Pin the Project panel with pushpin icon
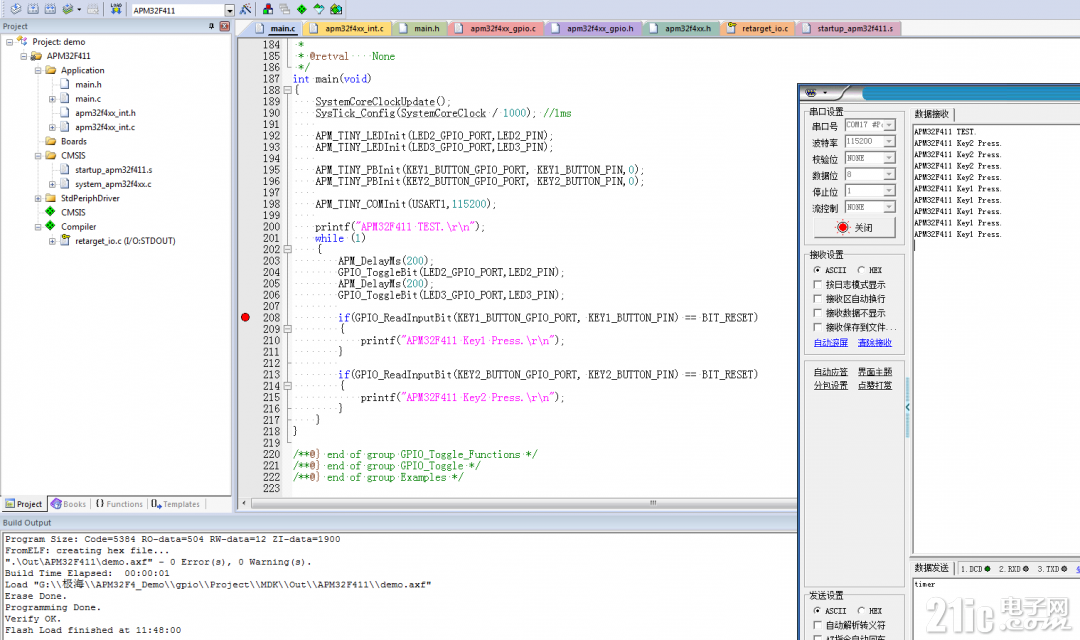 211,25
